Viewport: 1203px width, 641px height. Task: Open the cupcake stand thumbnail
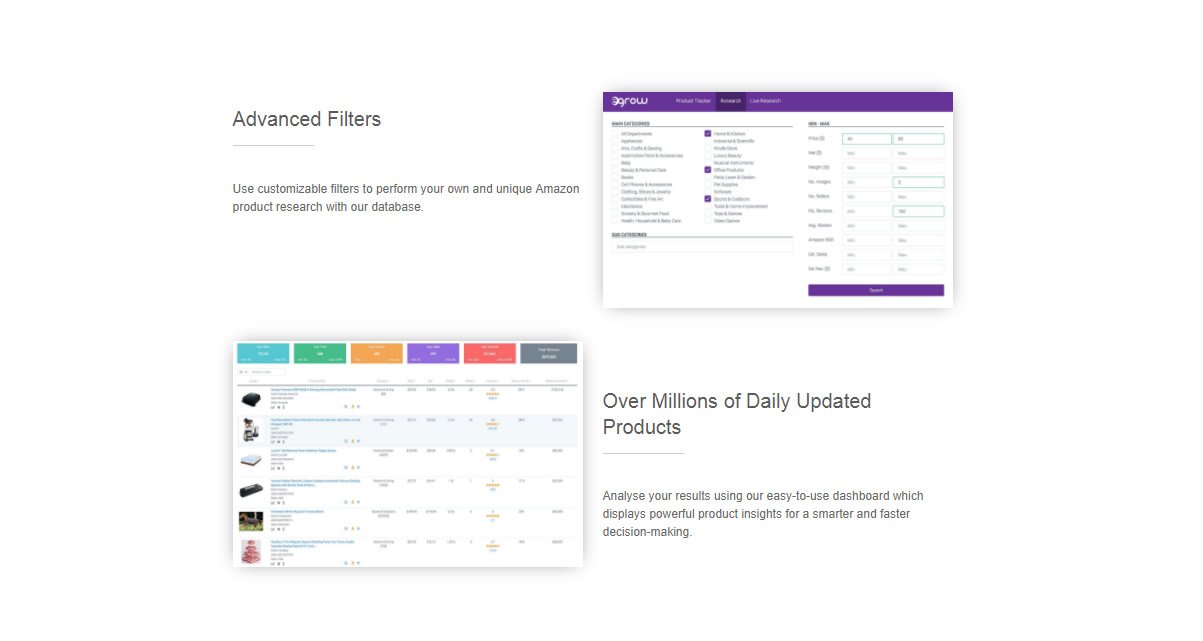(x=251, y=552)
